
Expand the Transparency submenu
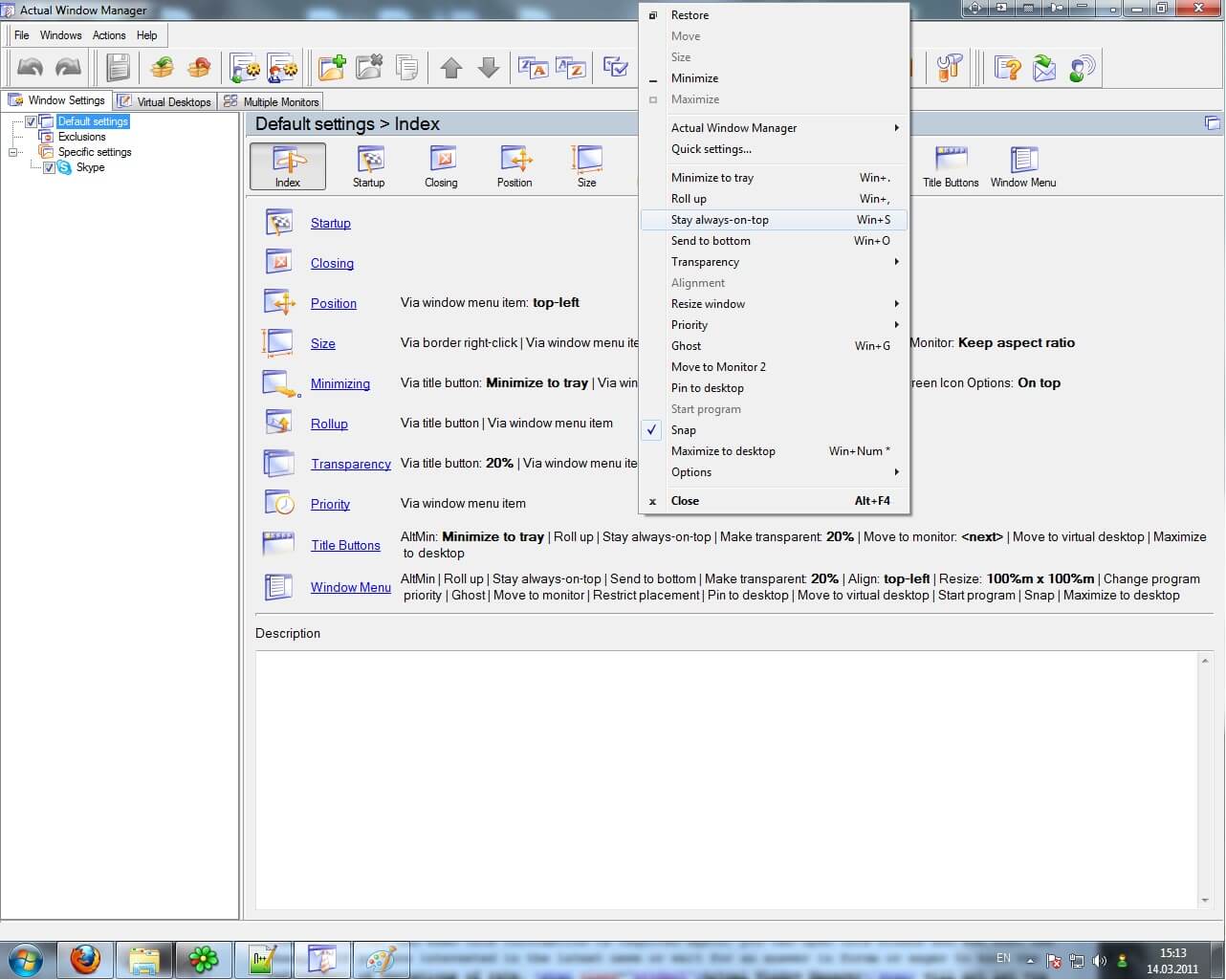click(774, 262)
